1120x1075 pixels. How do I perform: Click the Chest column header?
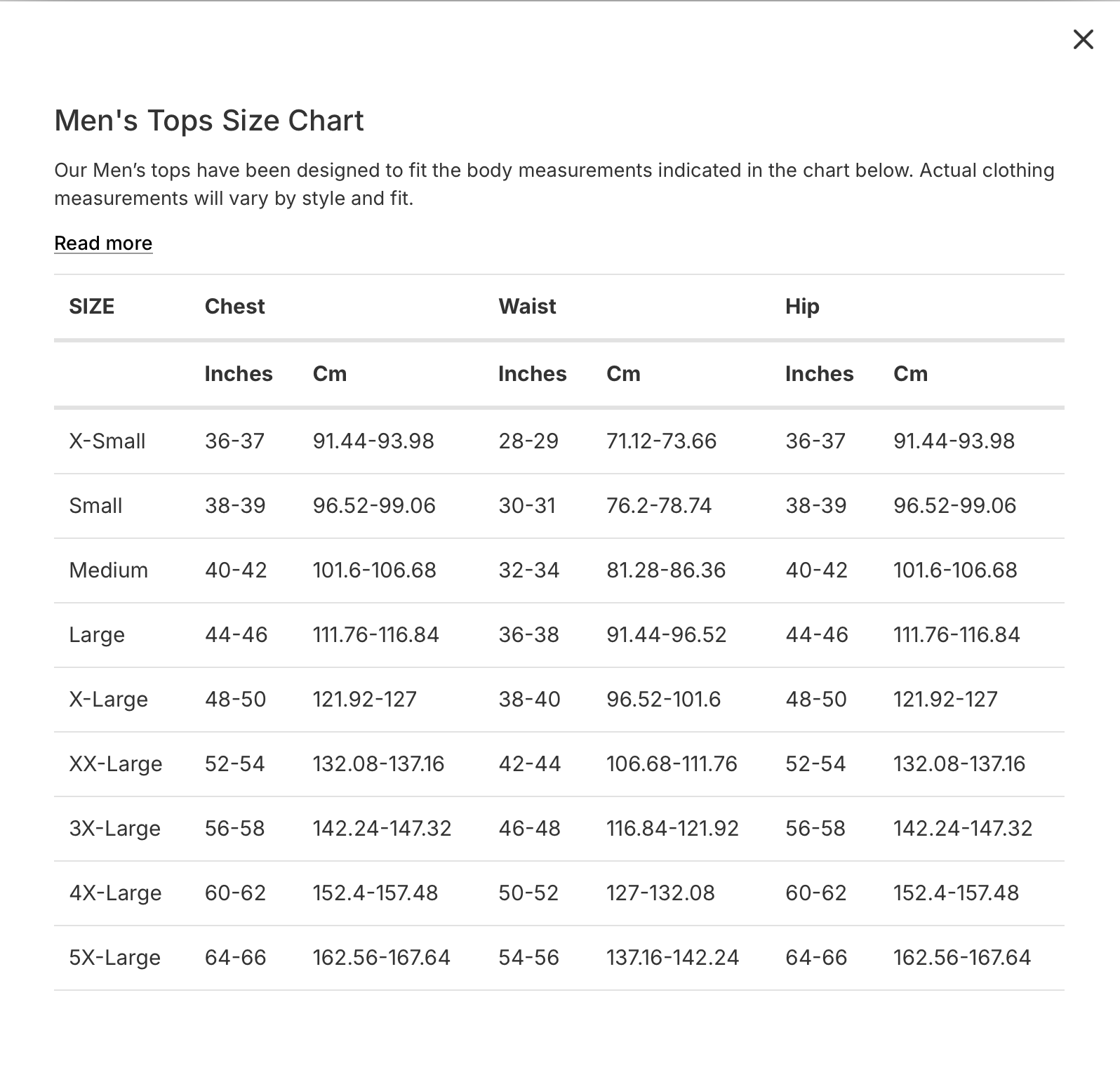(234, 307)
